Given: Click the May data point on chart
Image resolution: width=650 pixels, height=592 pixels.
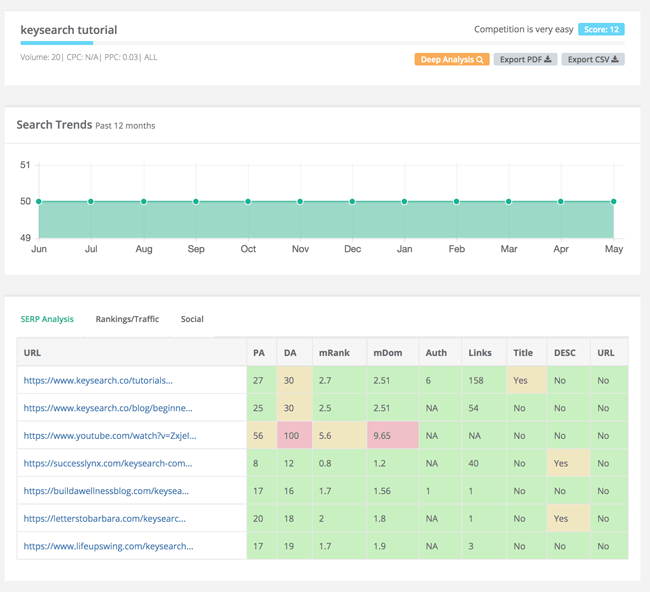Looking at the screenshot, I should click(613, 202).
